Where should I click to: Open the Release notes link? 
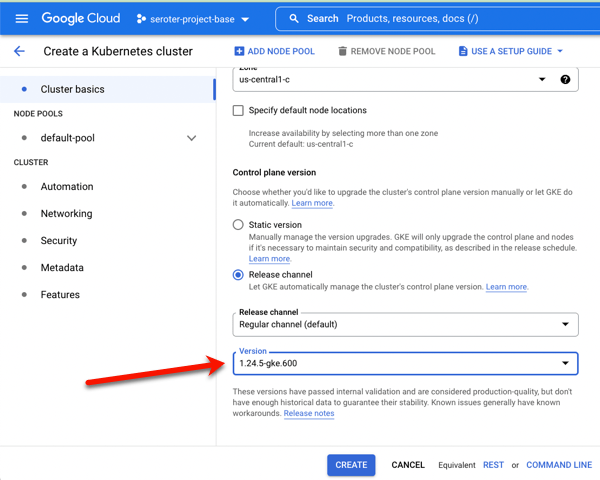point(309,413)
